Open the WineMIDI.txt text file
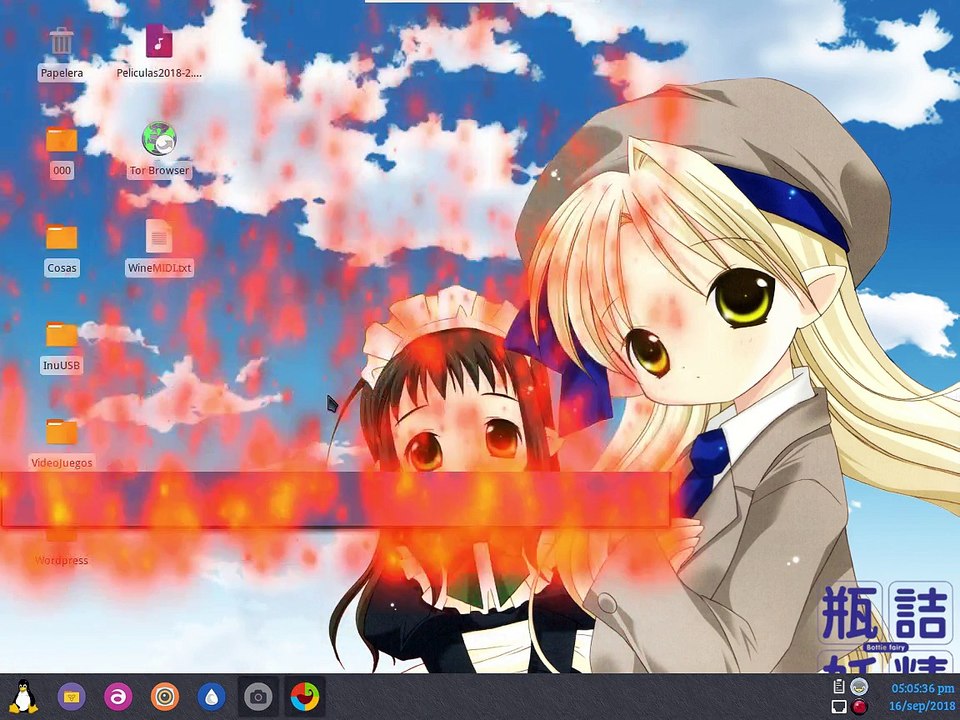Screen dimensions: 960x720 [x=159, y=236]
